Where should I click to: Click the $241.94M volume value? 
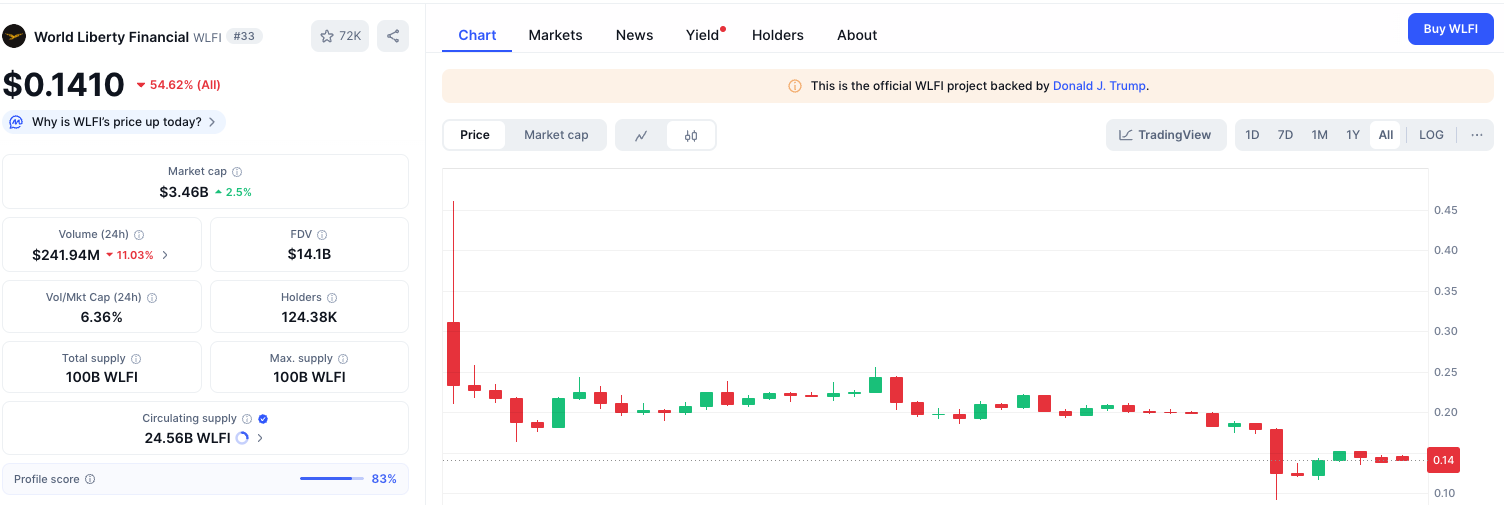[x=66, y=255]
